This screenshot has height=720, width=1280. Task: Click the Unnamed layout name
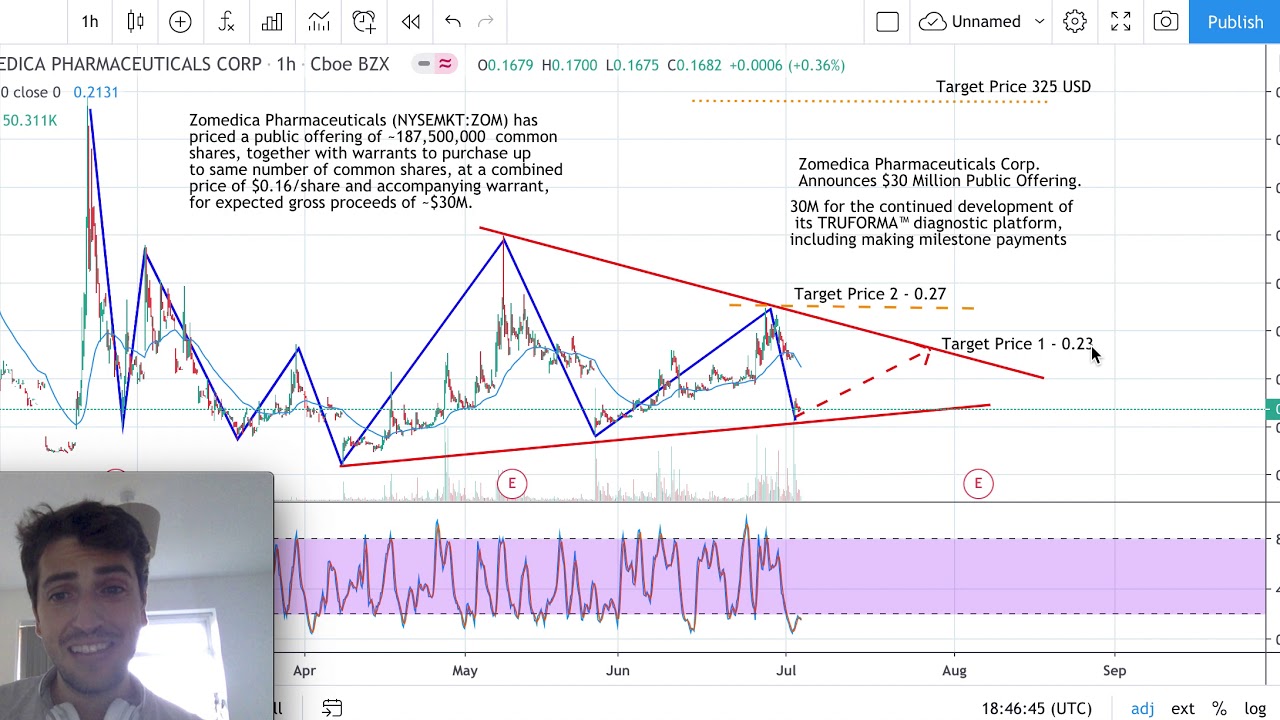[x=986, y=21]
